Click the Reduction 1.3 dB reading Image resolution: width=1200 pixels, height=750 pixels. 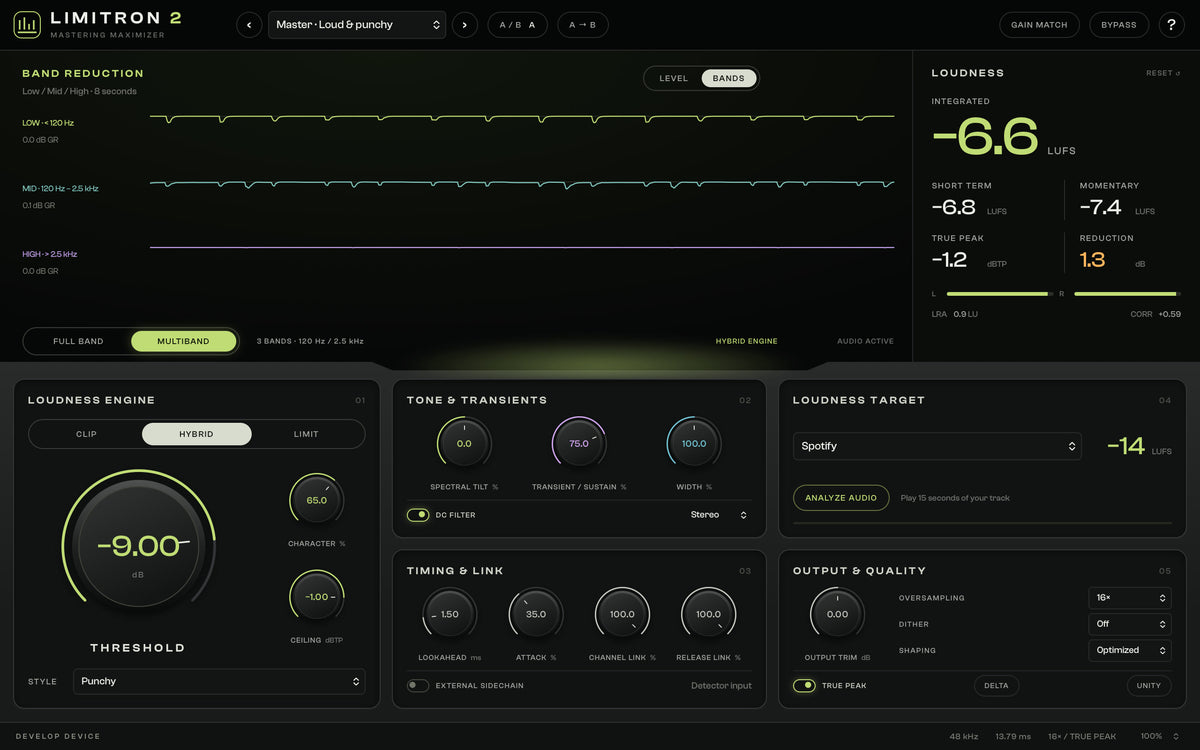1093,260
